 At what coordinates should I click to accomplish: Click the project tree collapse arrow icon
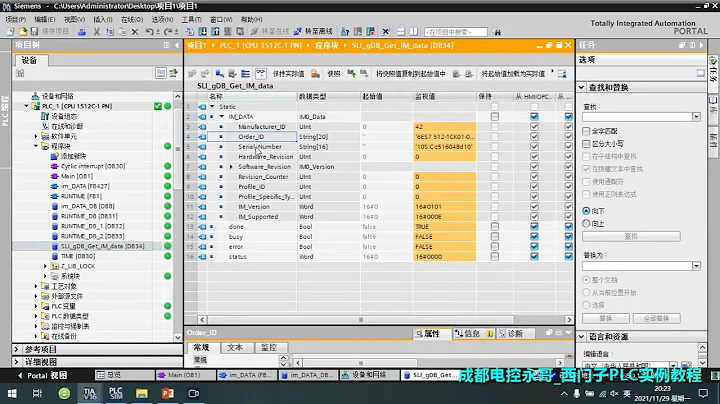(177, 45)
